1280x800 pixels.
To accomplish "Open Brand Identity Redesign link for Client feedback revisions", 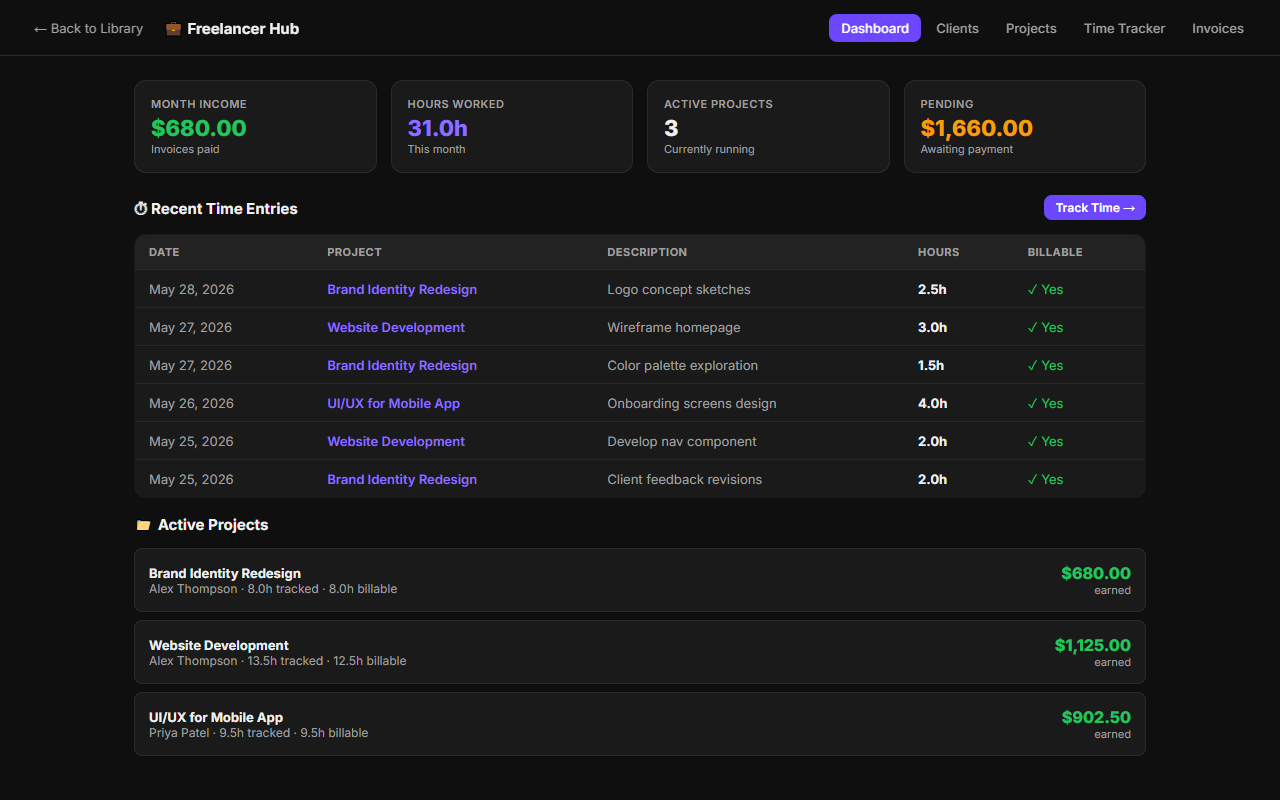I will pos(402,479).
